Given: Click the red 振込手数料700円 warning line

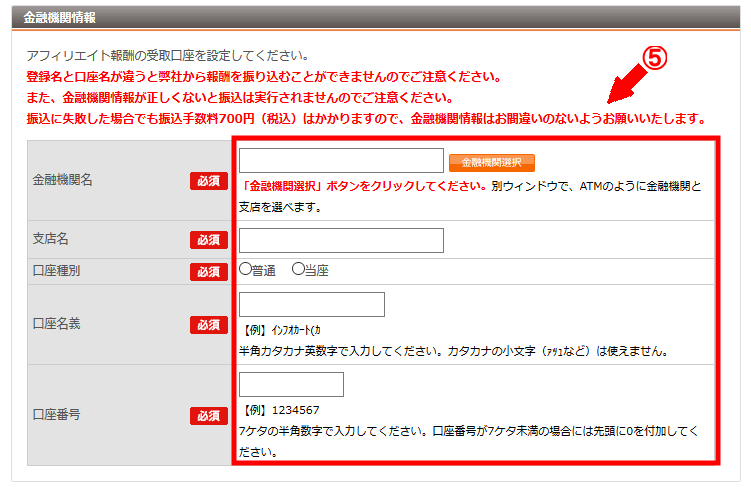Looking at the screenshot, I should tap(366, 119).
